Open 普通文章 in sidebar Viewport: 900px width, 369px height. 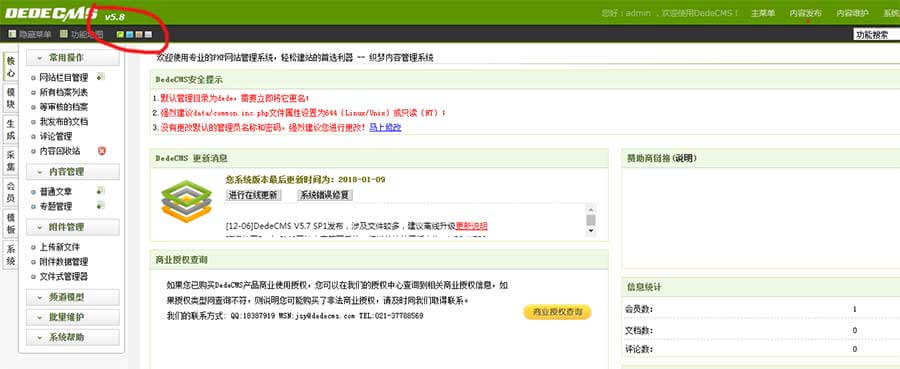[56, 192]
